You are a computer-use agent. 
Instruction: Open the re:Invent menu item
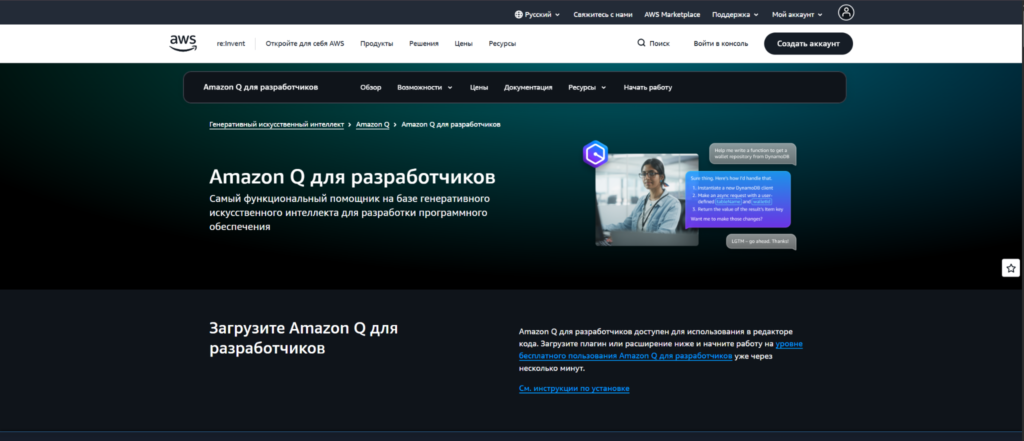[231, 44]
